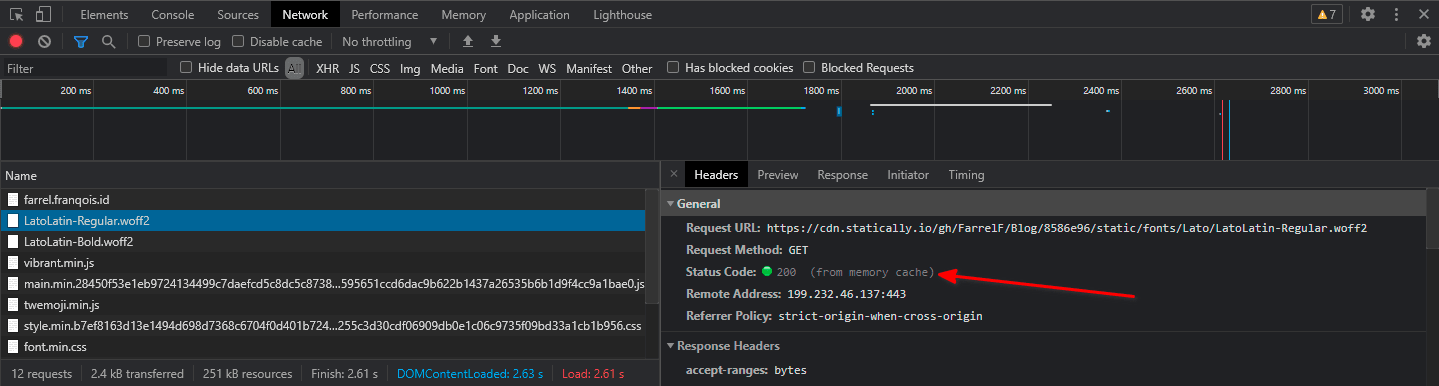This screenshot has width=1439, height=386.
Task: Open network search magnifier
Action: 108,42
